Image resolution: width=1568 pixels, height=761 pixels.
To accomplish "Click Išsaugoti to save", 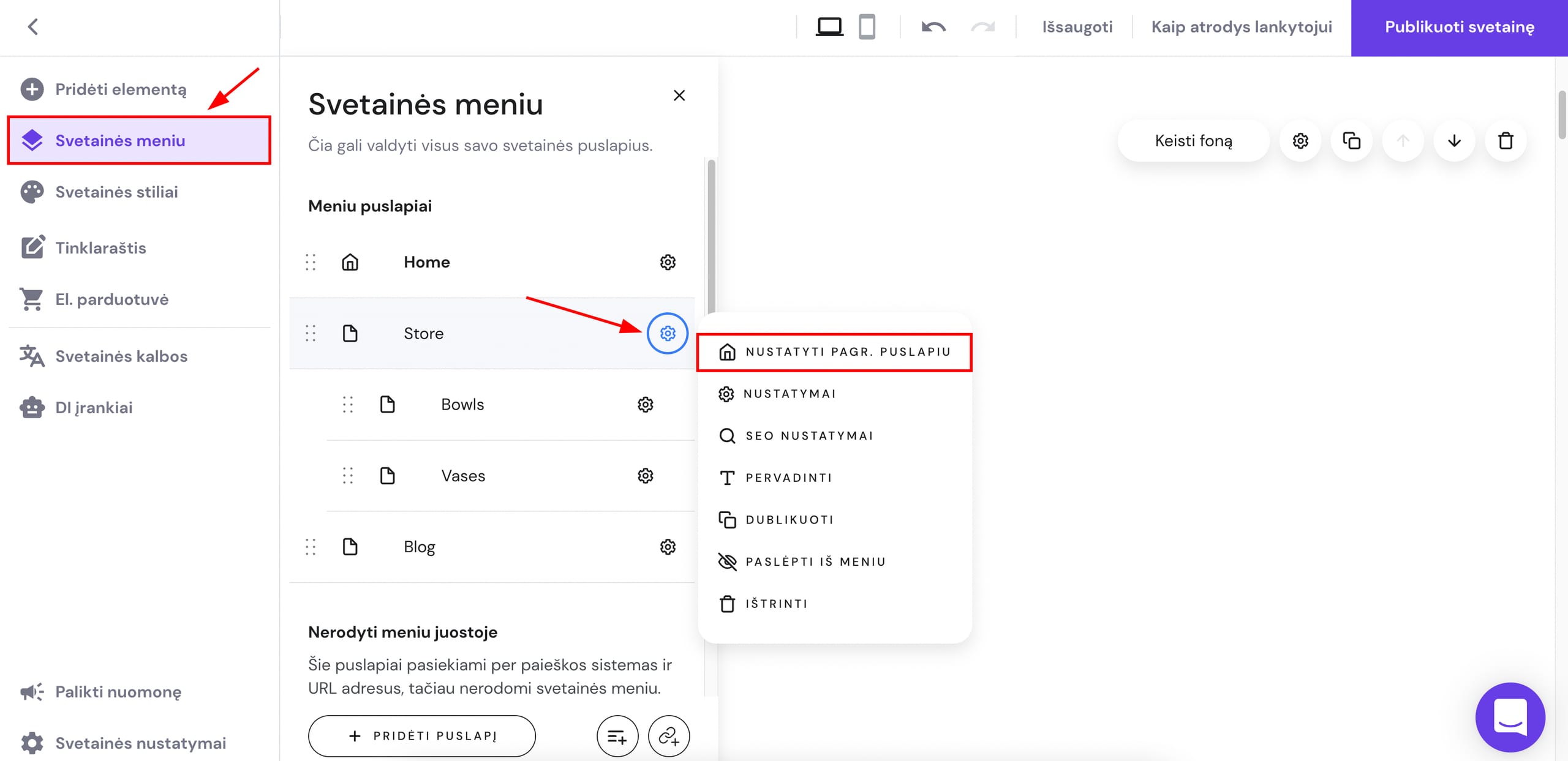I will pos(1077,27).
